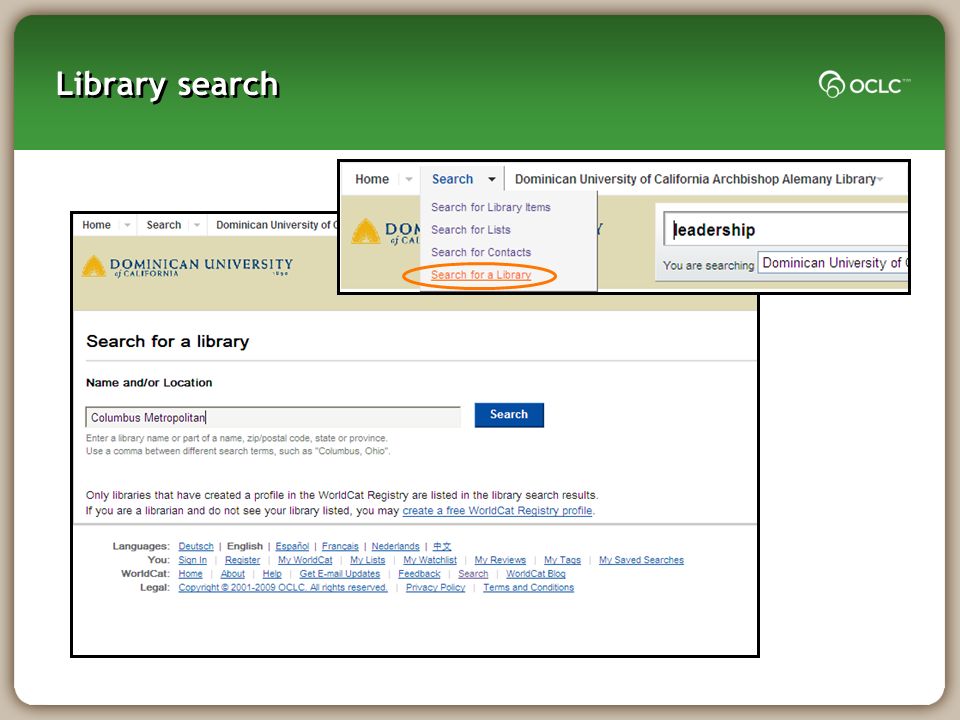The image size is (960, 720).
Task: Open the You are searching library selector
Action: (x=833, y=263)
